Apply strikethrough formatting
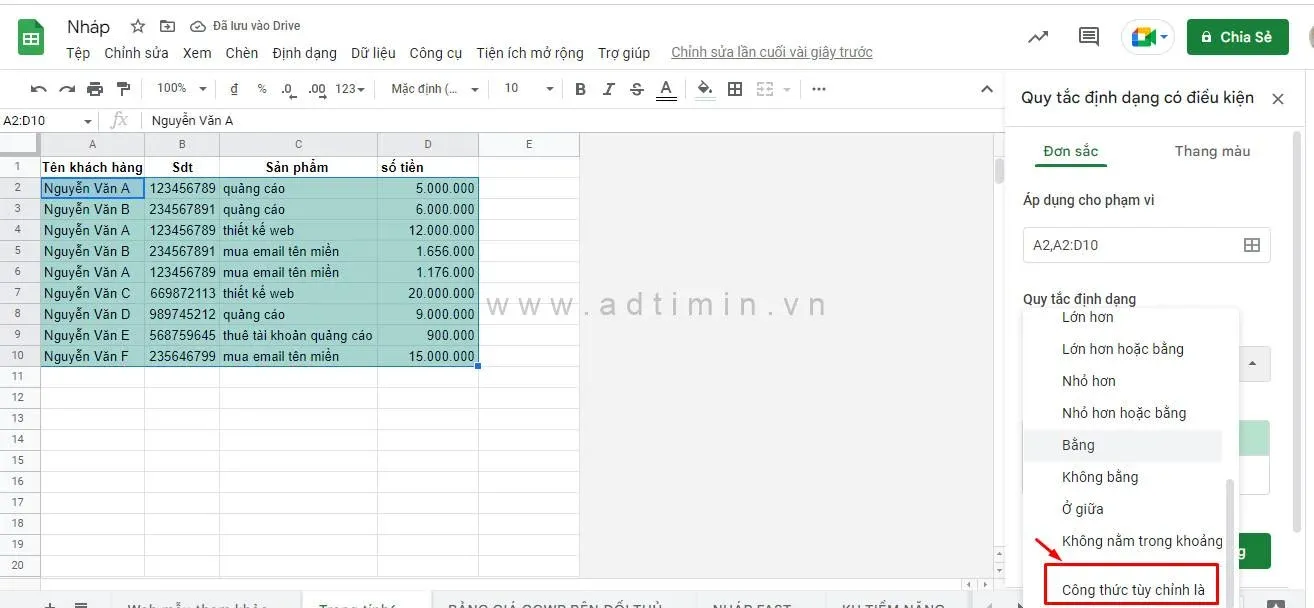The image size is (1314, 608). [x=637, y=89]
